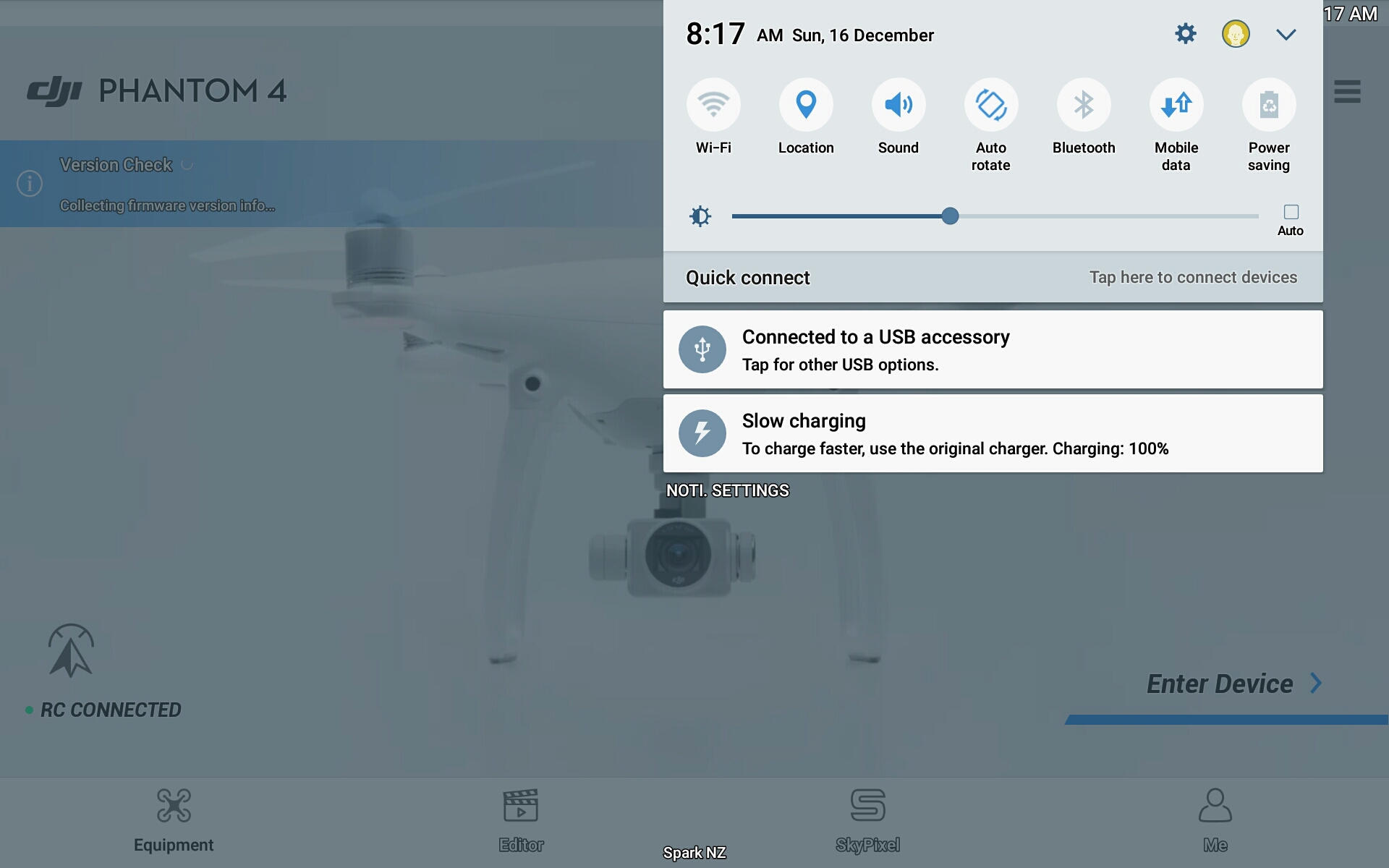Screen dimensions: 1389x868
Task: Set brightness using the slider handle
Action: pyautogui.click(x=950, y=216)
